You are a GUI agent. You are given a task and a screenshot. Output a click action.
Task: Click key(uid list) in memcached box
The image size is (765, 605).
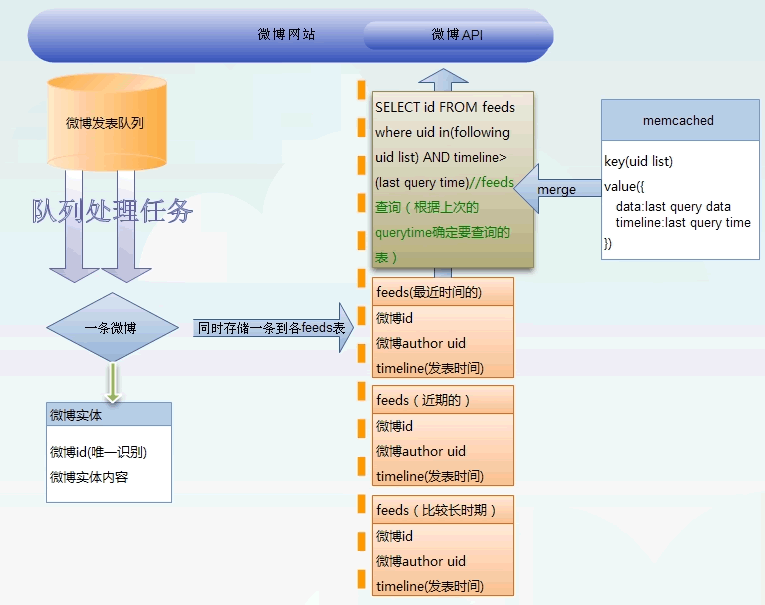[638, 161]
